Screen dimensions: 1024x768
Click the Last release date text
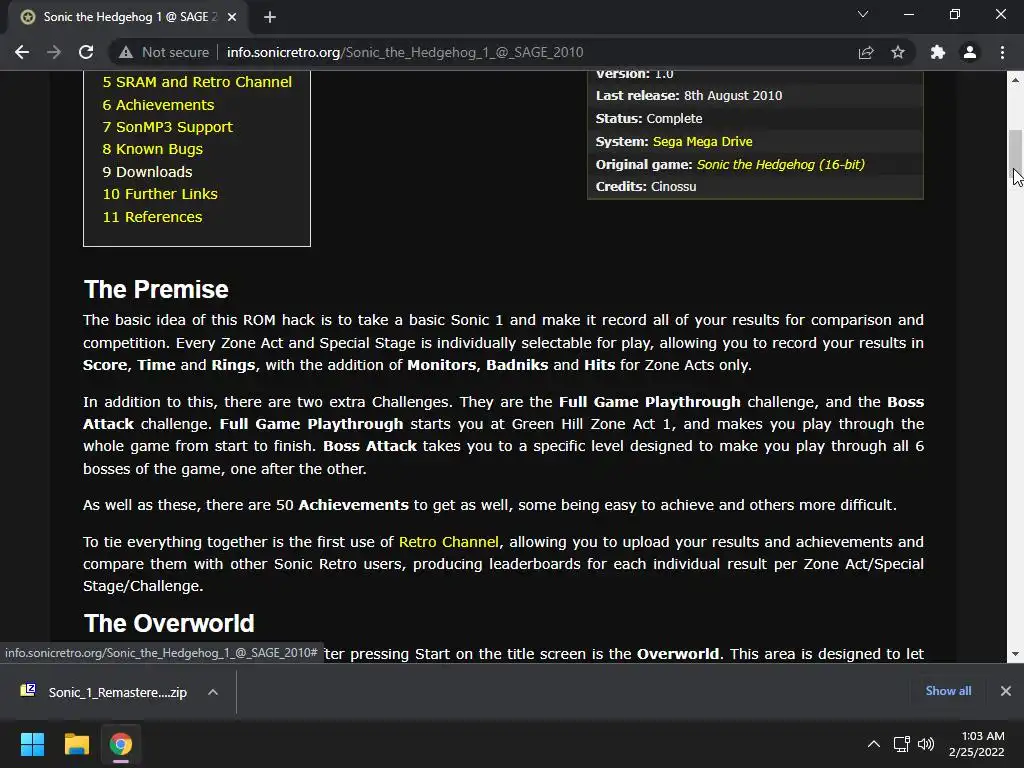point(733,95)
